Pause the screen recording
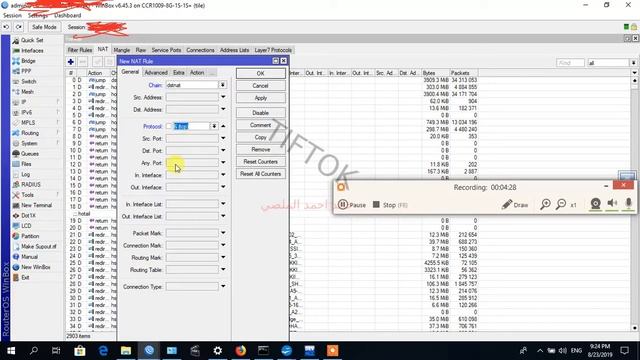The height and width of the screenshot is (360, 640). tap(352, 204)
